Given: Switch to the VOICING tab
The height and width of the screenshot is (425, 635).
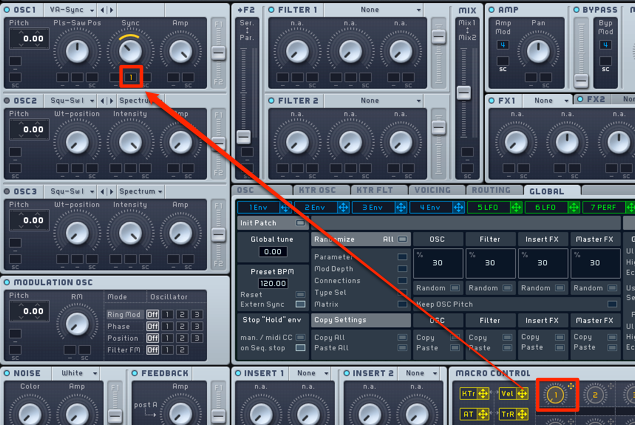Looking at the screenshot, I should coord(436,190).
